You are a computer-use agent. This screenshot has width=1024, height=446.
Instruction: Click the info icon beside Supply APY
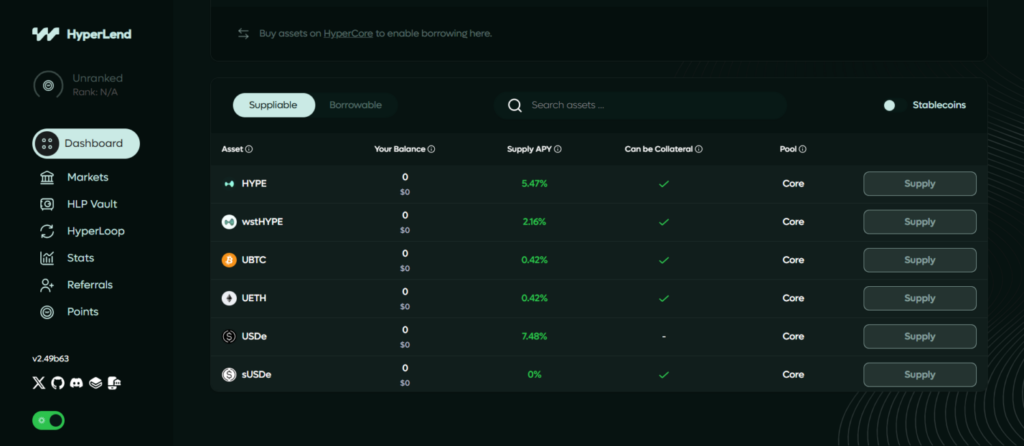tap(558, 150)
